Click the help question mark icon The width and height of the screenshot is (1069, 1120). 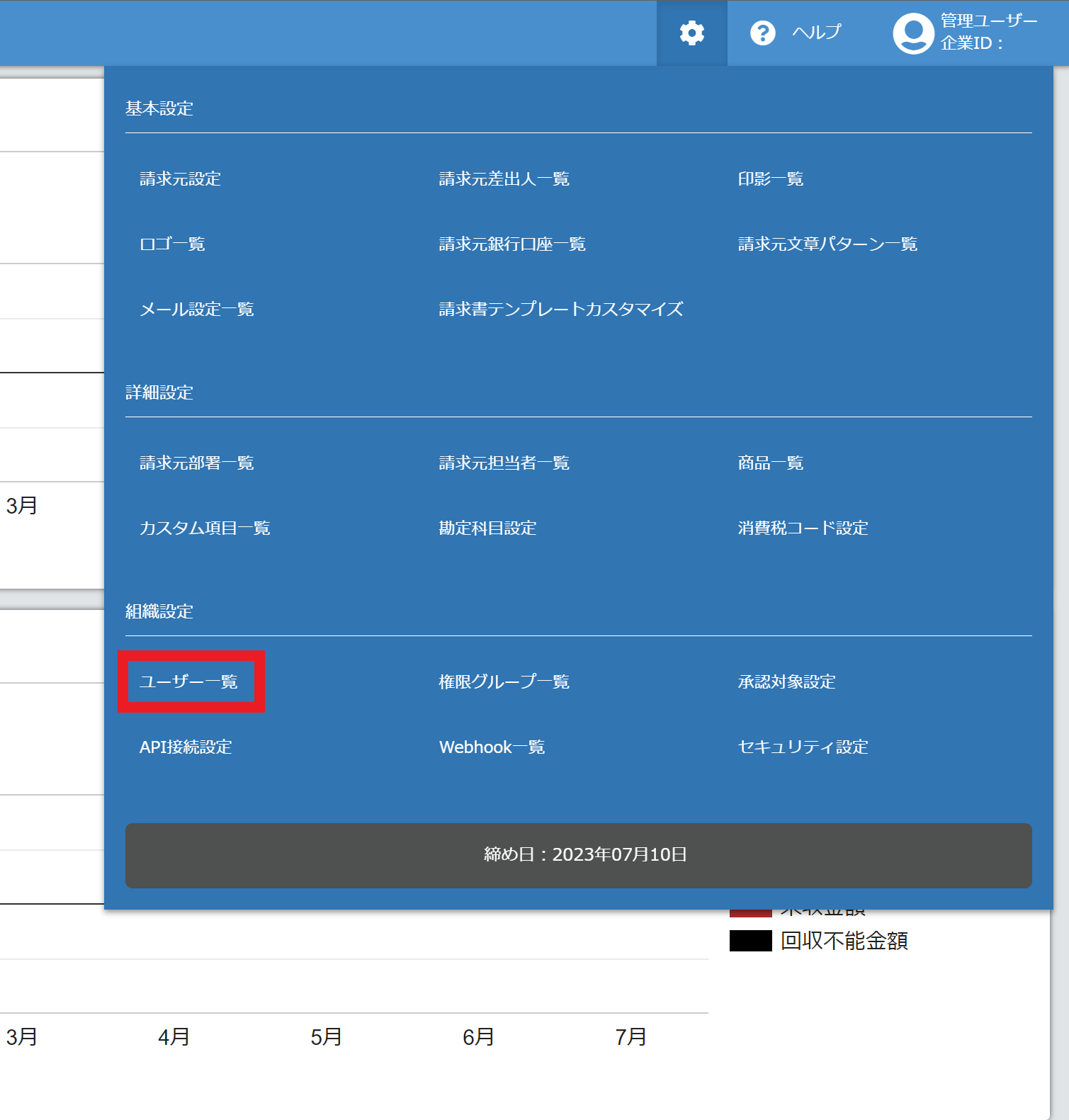pyautogui.click(x=762, y=33)
